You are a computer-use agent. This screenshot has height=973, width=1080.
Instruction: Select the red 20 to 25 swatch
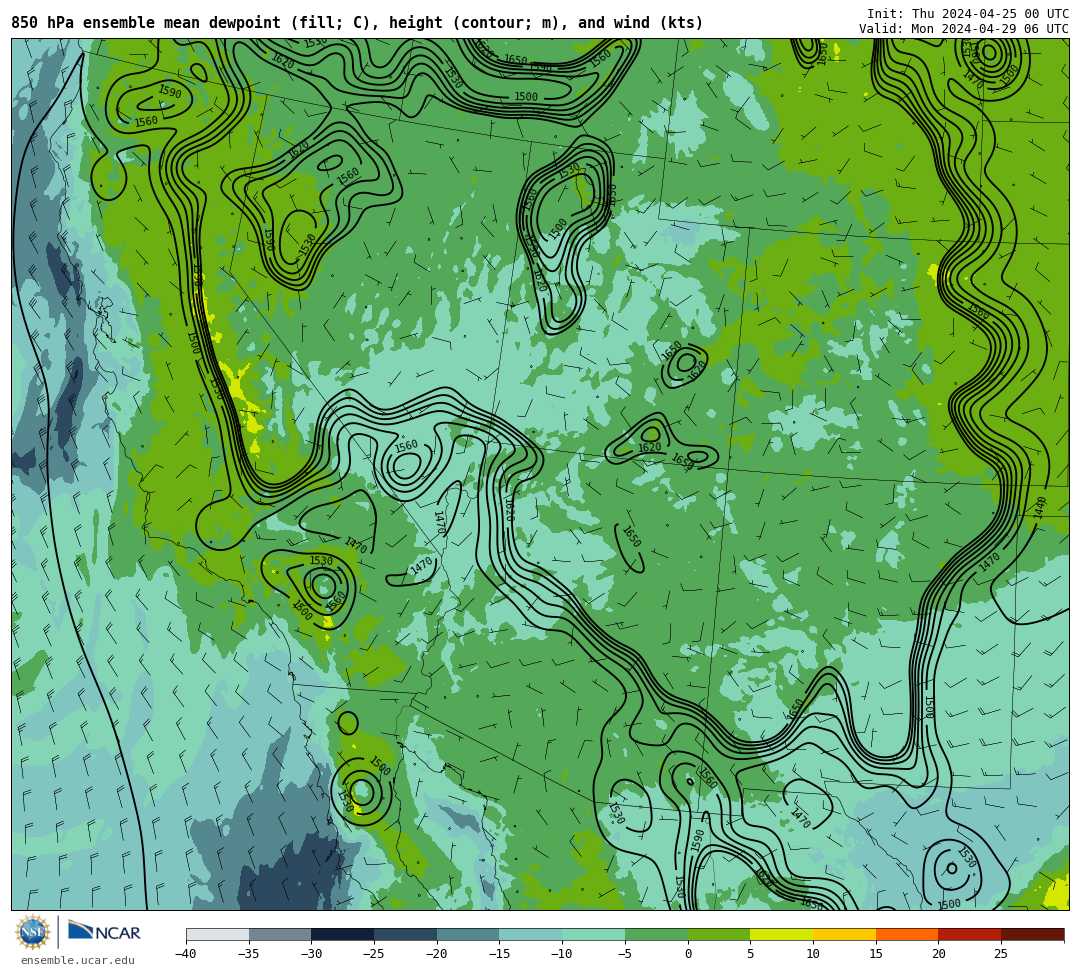pyautogui.click(x=970, y=934)
